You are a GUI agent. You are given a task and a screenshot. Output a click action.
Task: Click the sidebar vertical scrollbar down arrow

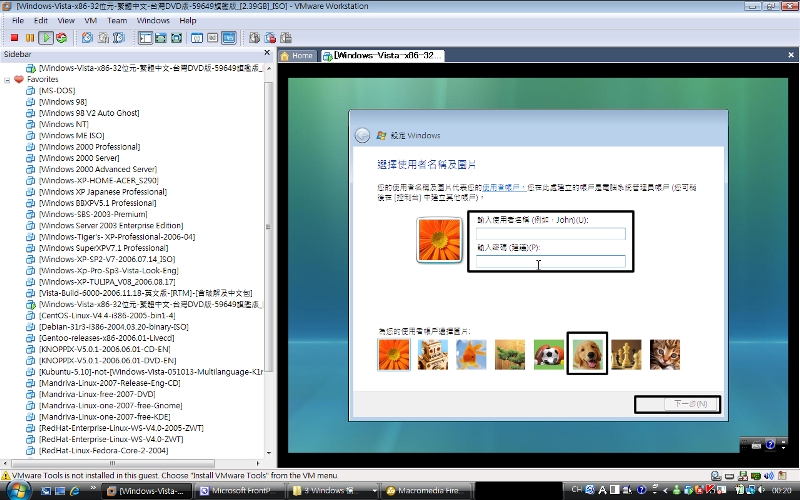click(269, 453)
